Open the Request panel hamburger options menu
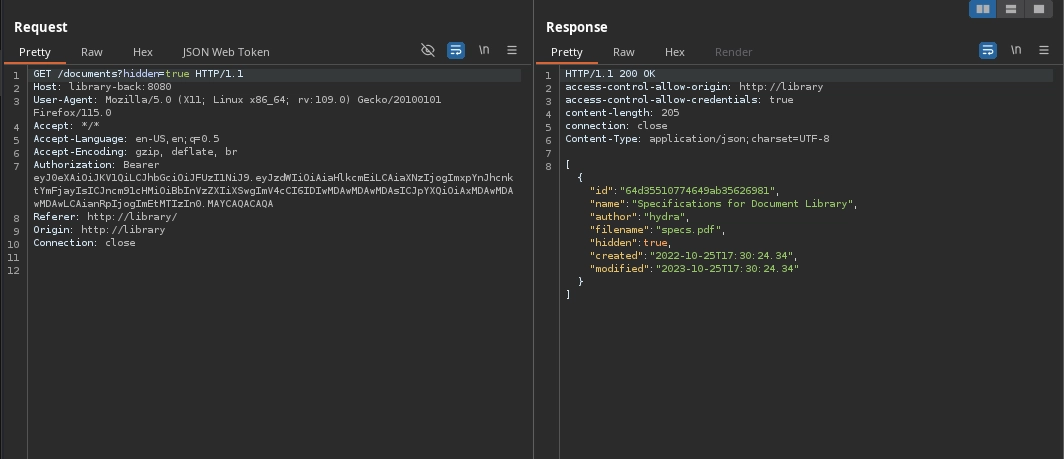Screen dimensions: 1064x459 pos(512,50)
